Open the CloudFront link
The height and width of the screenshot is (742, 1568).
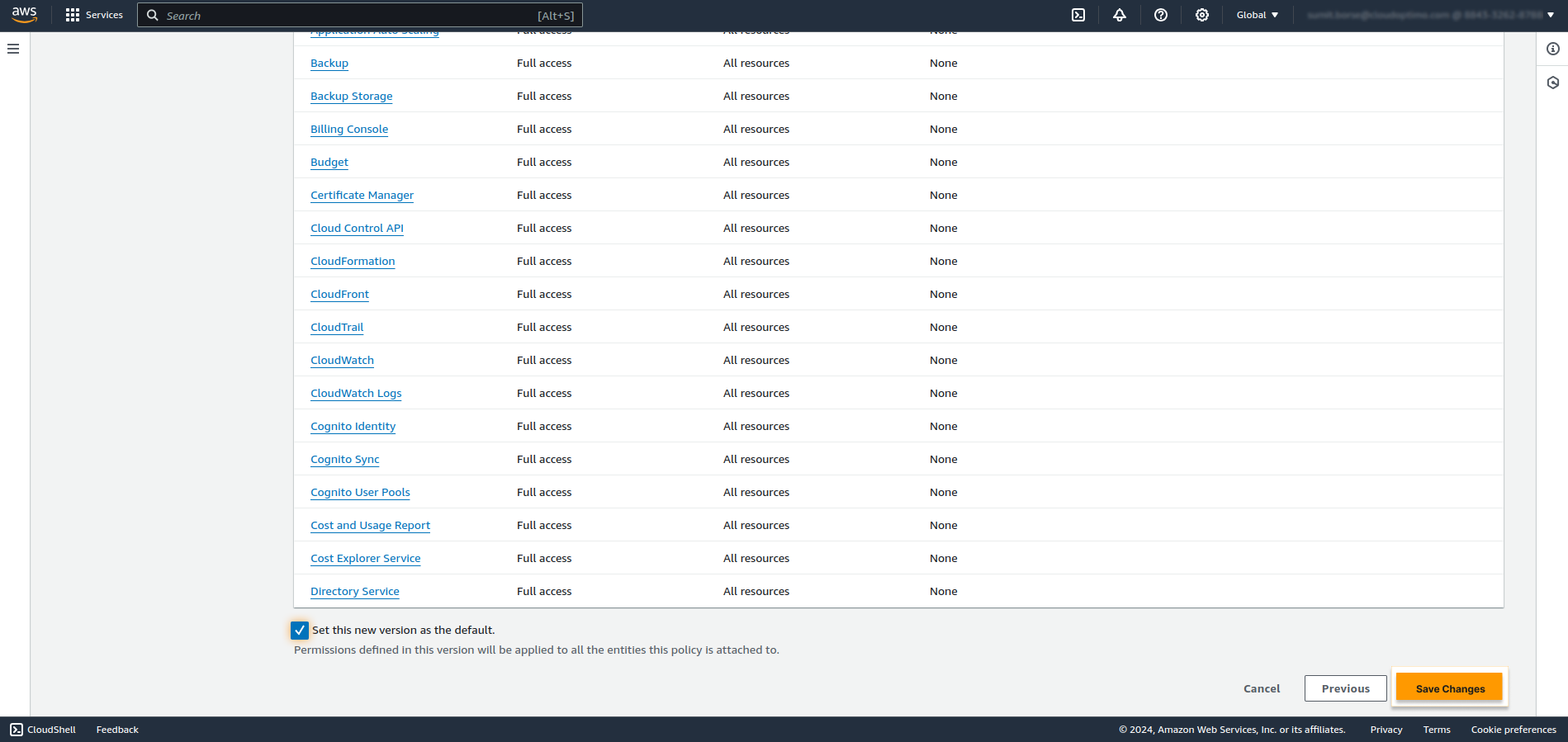point(339,294)
